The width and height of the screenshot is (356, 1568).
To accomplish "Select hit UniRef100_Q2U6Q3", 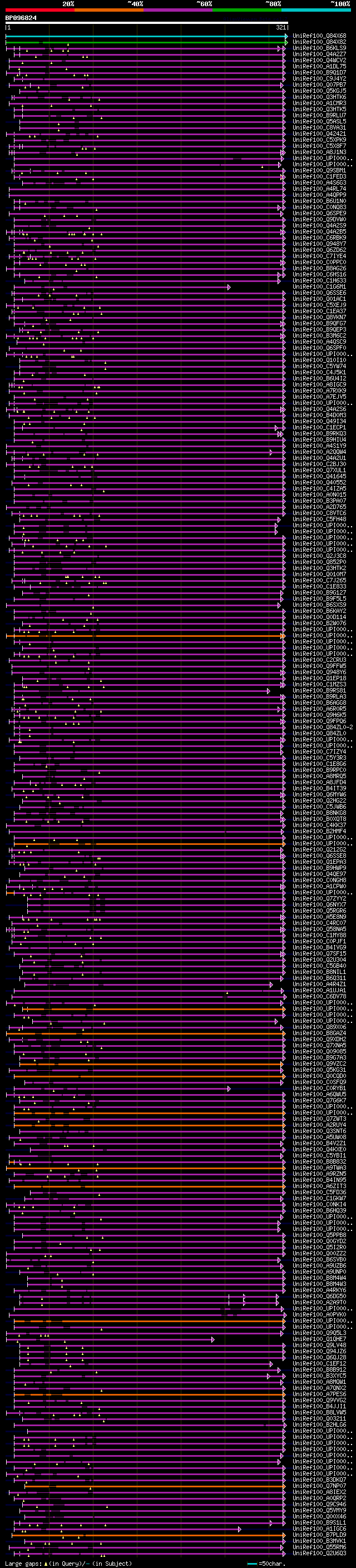I will [x=319, y=1553].
